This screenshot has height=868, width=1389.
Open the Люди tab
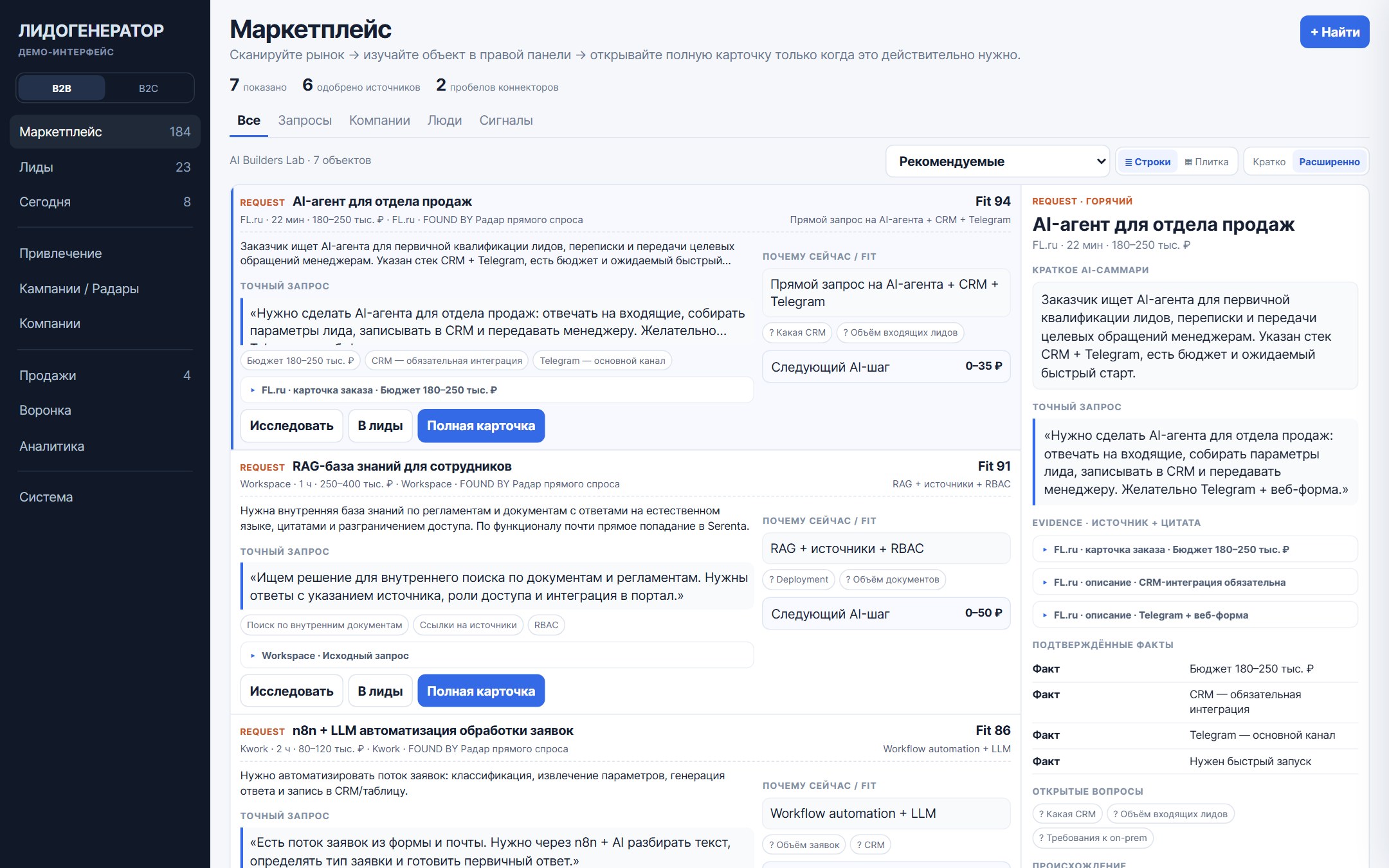tap(444, 120)
